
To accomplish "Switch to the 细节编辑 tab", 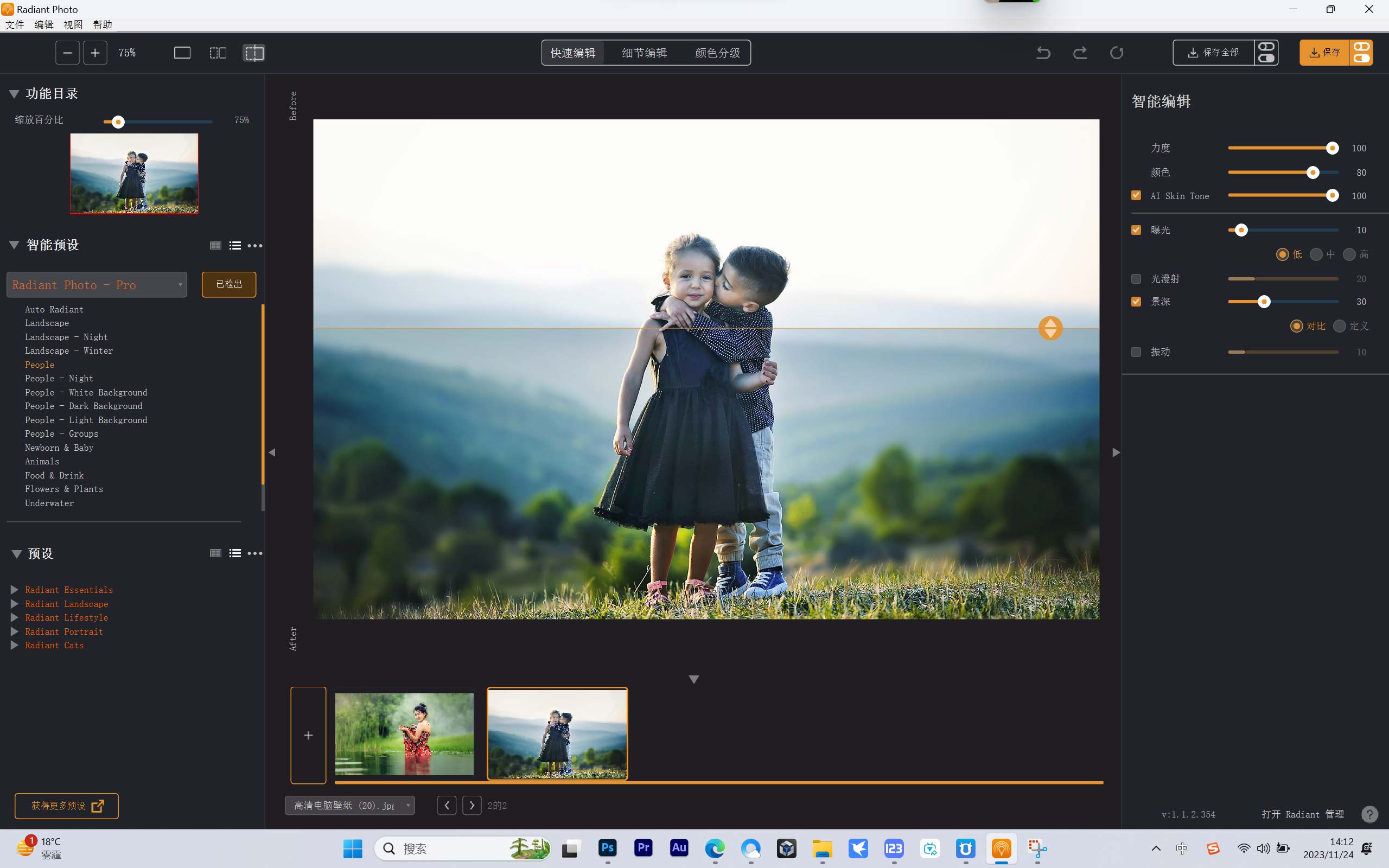I will point(644,53).
